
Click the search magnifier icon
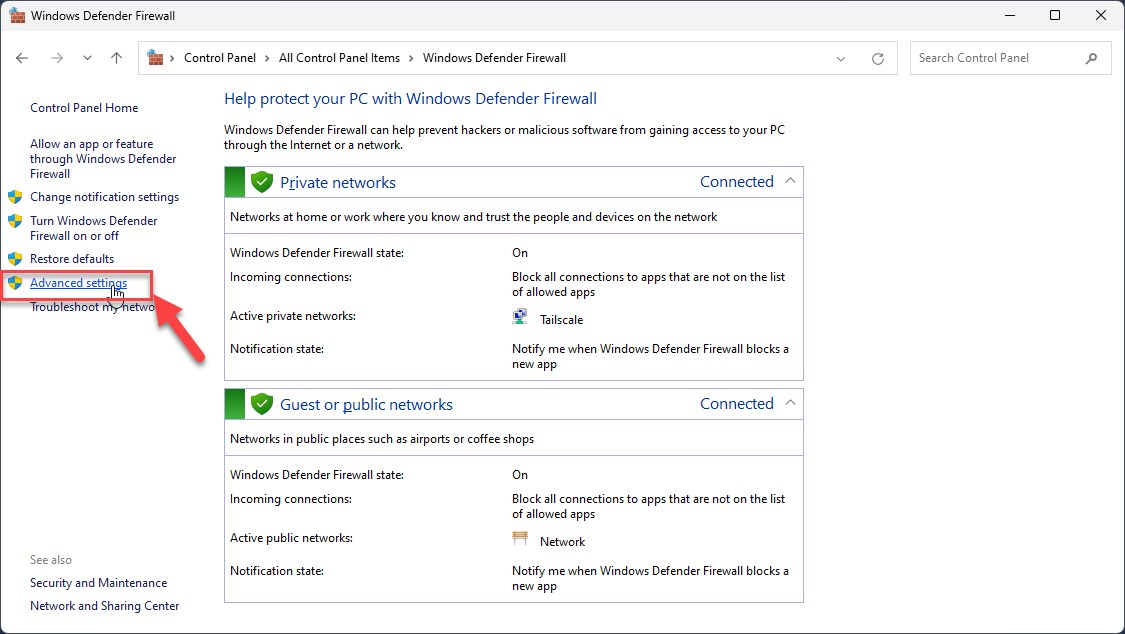coord(1091,58)
